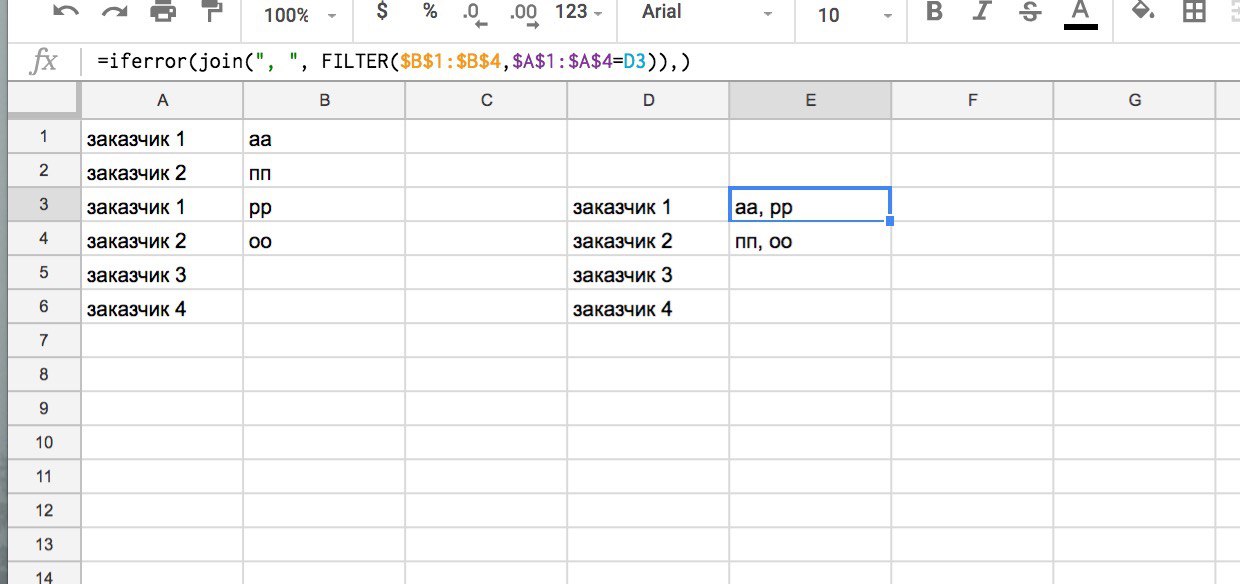Click cell A6 'заказчик 4'

pyautogui.click(x=162, y=309)
